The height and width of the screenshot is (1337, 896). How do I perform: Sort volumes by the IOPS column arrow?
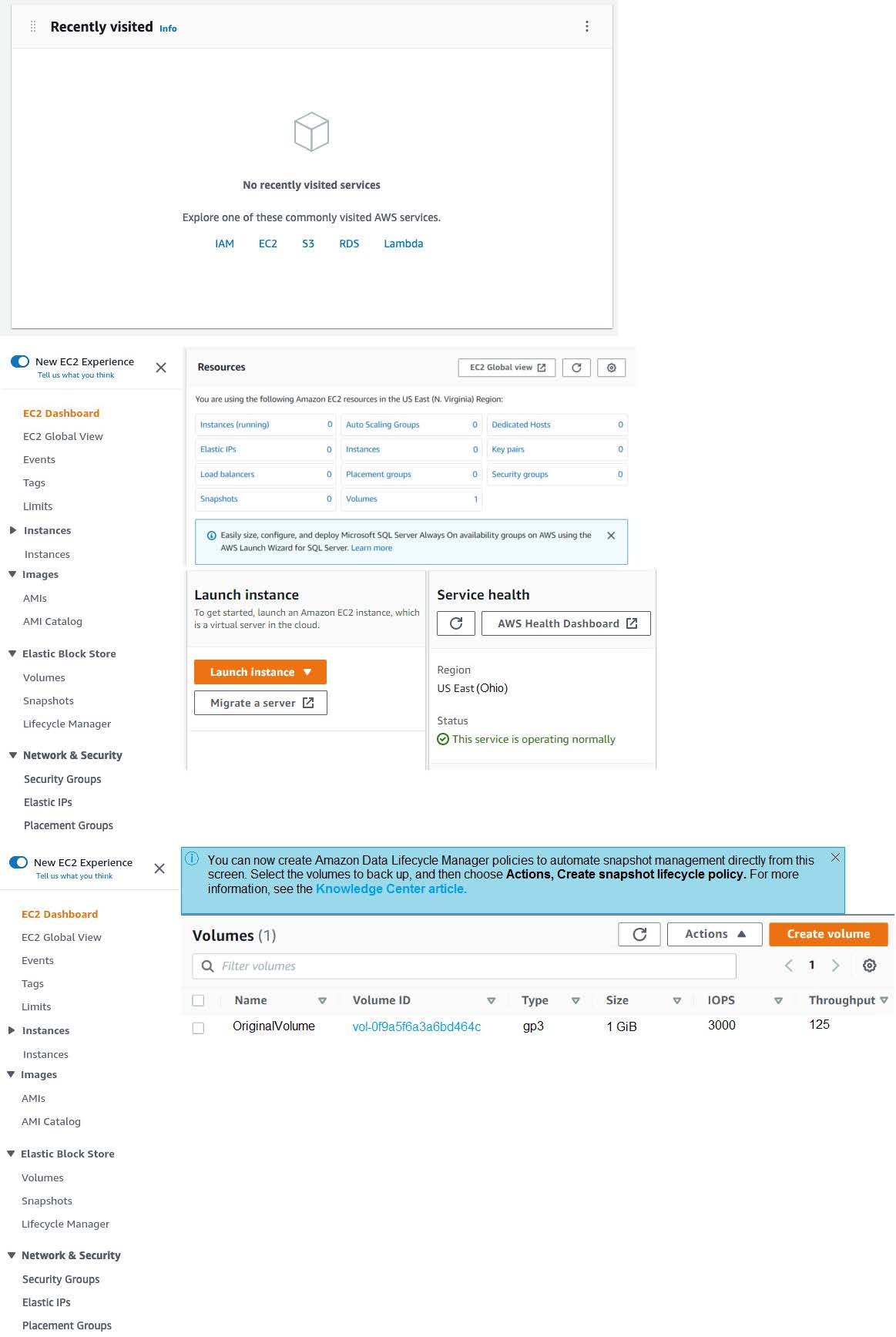point(778,1001)
